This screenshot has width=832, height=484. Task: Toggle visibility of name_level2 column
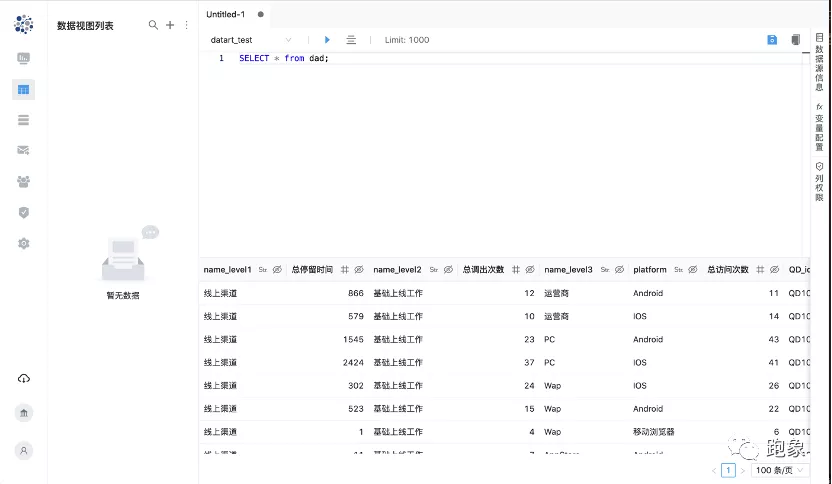tap(448, 270)
